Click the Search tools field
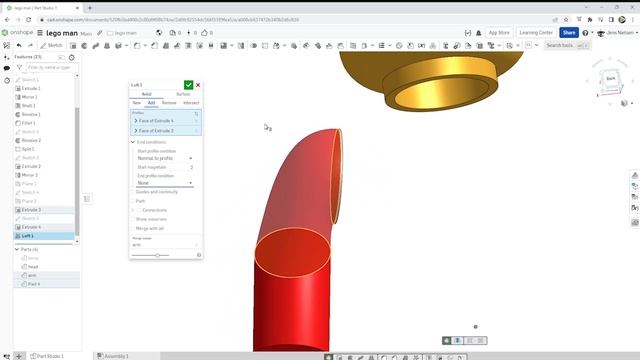 click(x=567, y=45)
